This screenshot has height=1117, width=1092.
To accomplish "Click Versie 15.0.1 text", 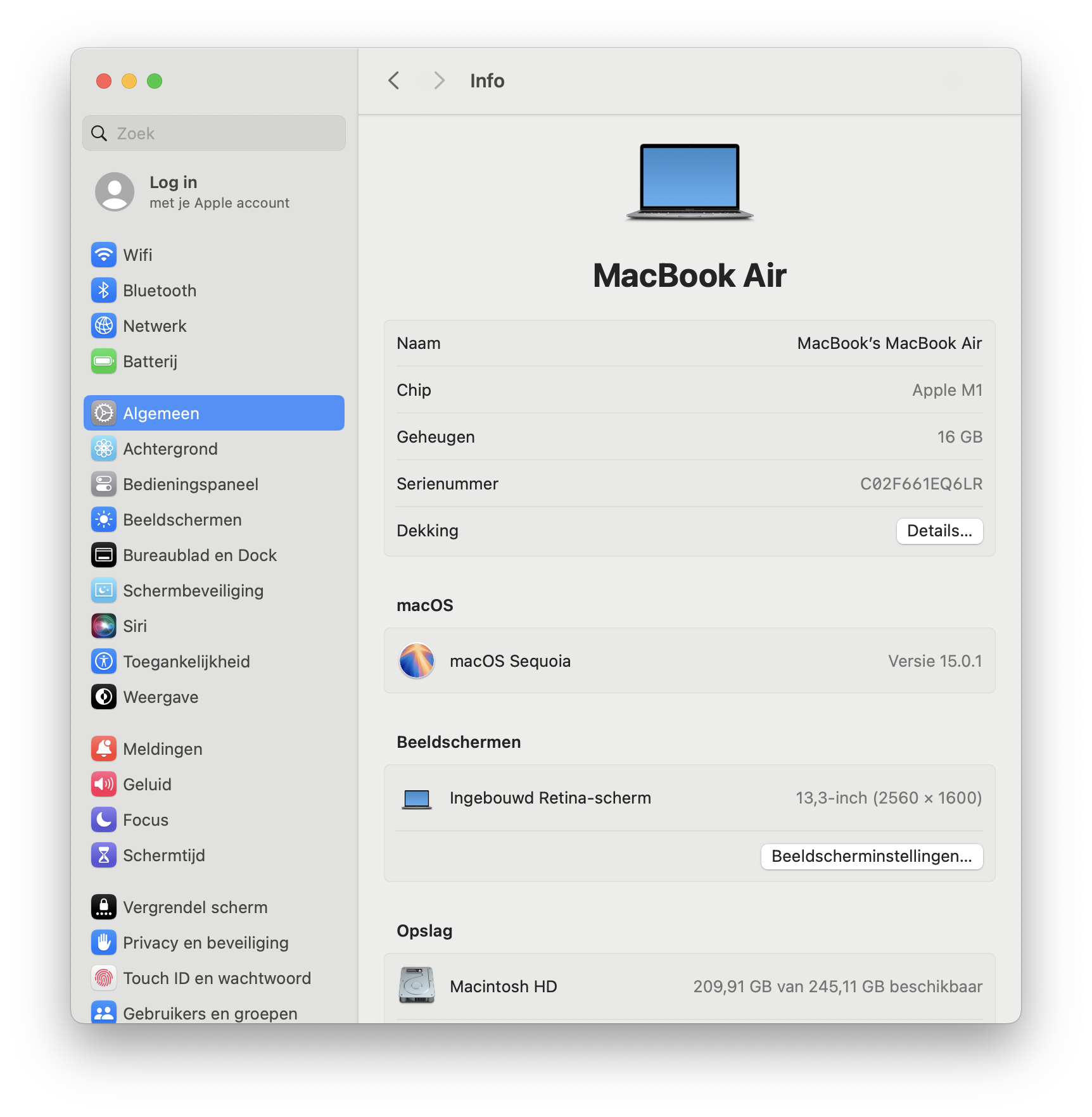I will pyautogui.click(x=935, y=662).
